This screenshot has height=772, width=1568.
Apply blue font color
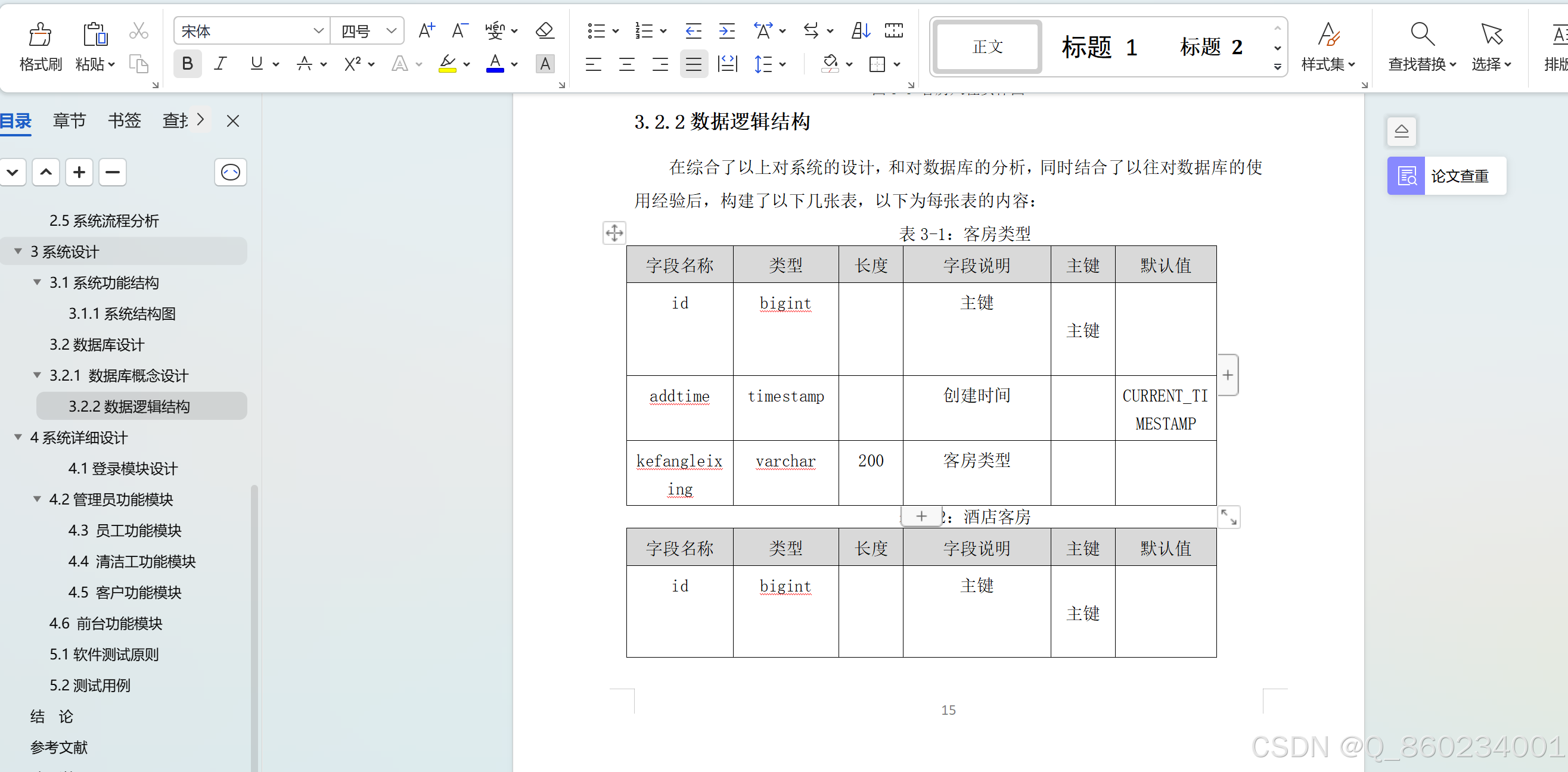(x=495, y=63)
